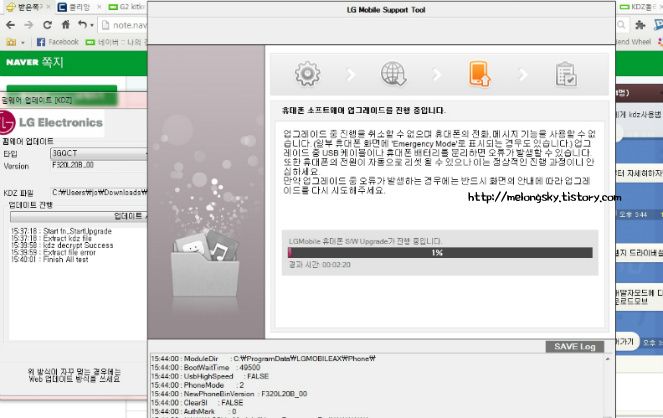Select log line 'AuthMark : 0'
Image resolution: width=663 pixels, height=418 pixels.
pyautogui.click(x=194, y=411)
